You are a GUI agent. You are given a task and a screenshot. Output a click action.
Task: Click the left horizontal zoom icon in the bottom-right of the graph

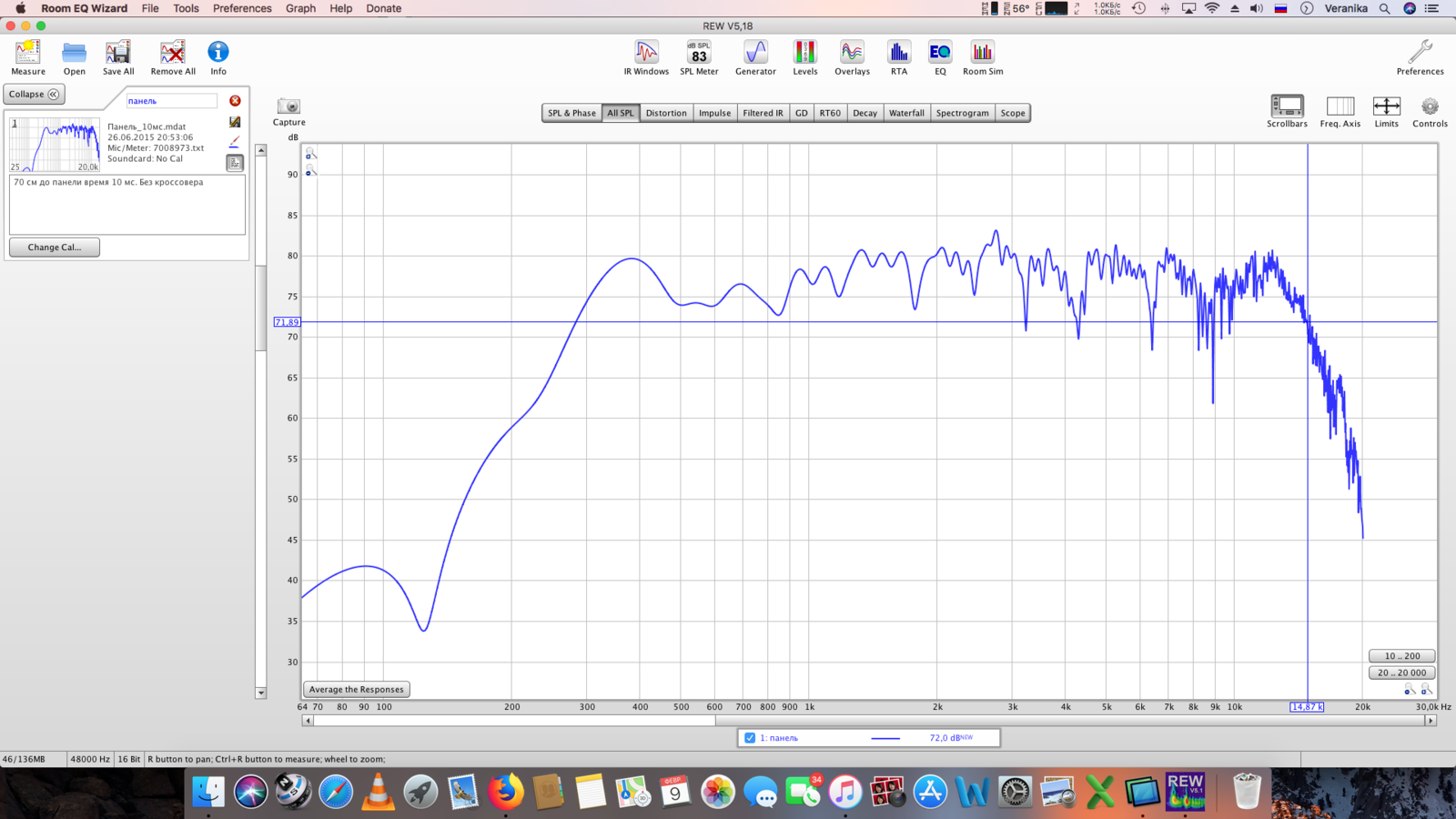pos(1410,690)
